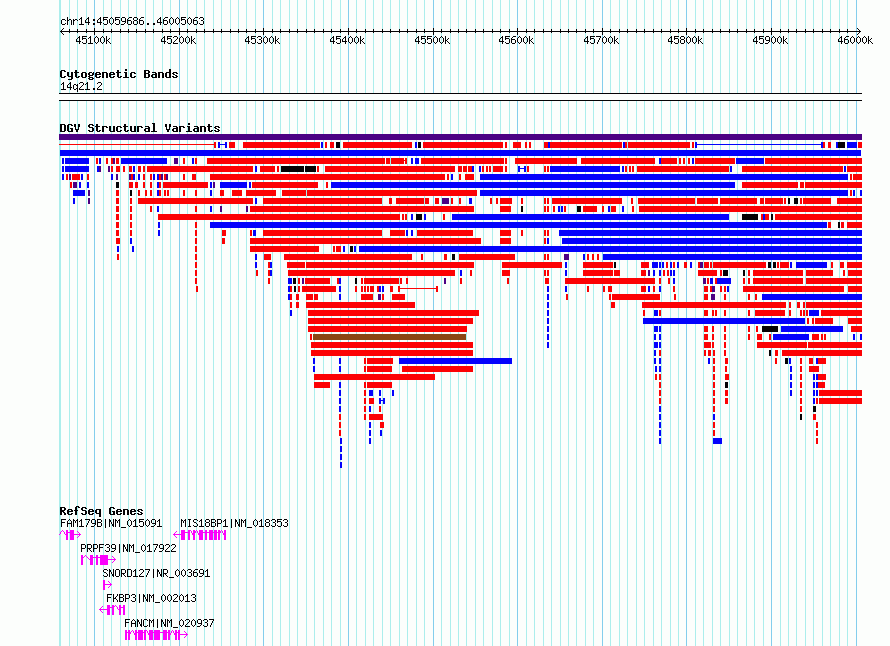
Task: Click the 45300k ruler label
Action: click(262, 40)
